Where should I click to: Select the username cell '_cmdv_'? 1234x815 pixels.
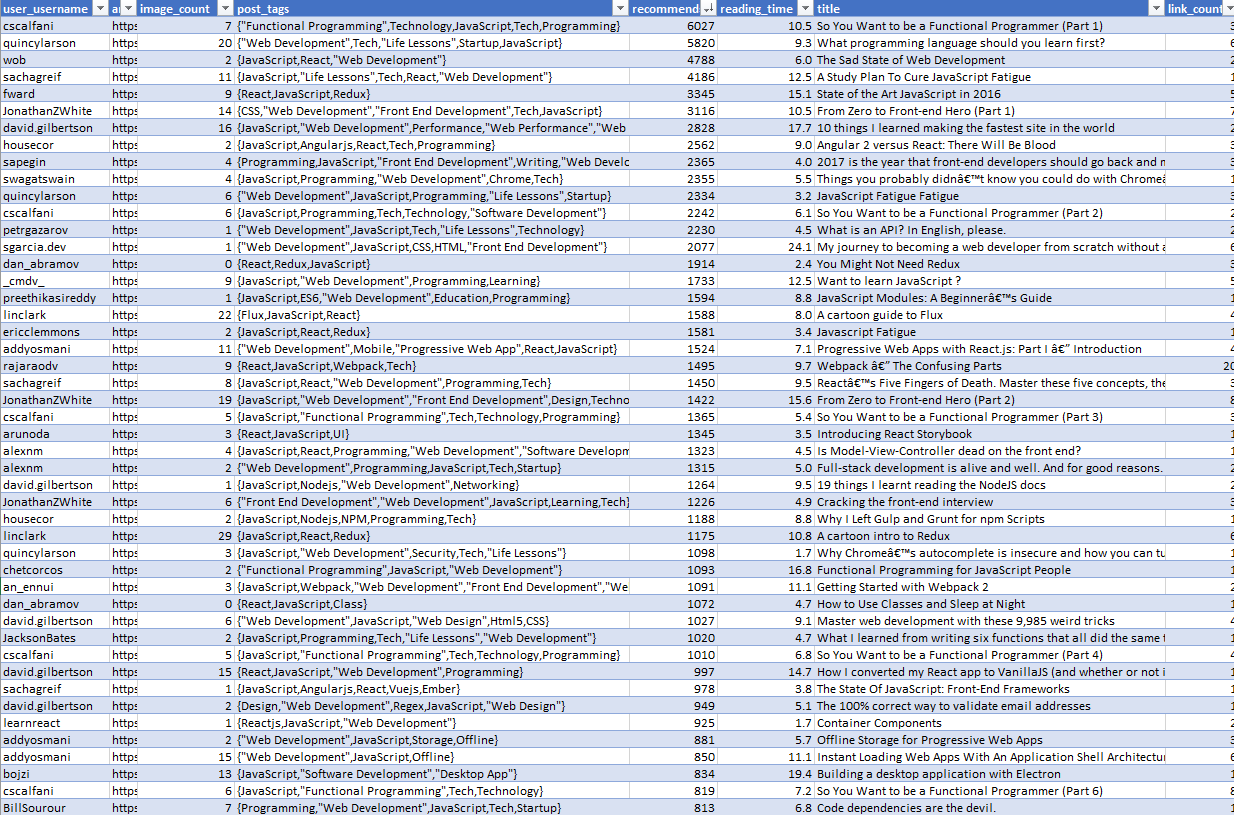point(24,281)
